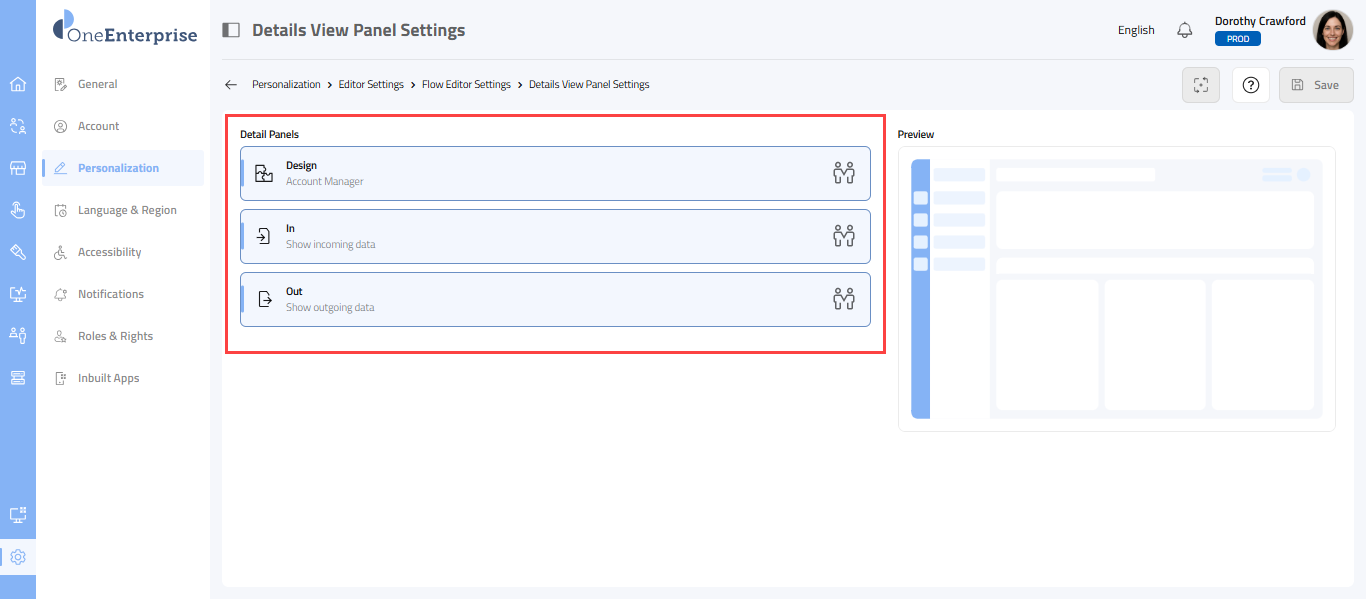
Task: Click the focus frame icon beside help
Action: click(x=1201, y=85)
